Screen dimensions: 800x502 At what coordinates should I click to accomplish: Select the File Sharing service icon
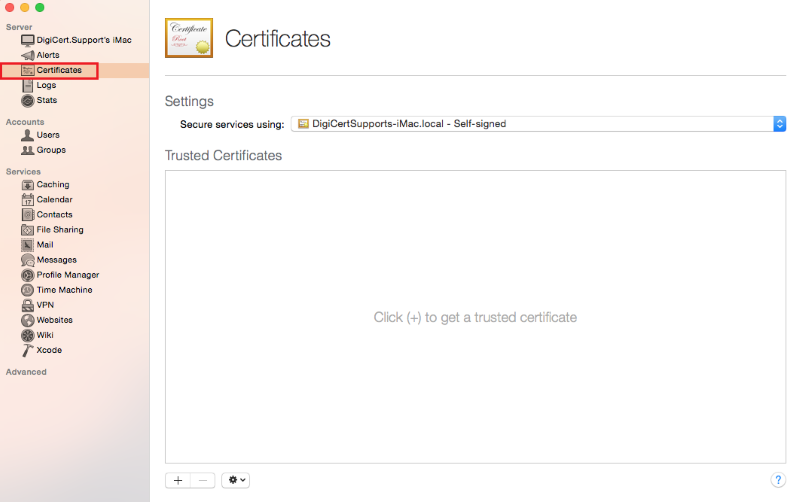tap(28, 230)
